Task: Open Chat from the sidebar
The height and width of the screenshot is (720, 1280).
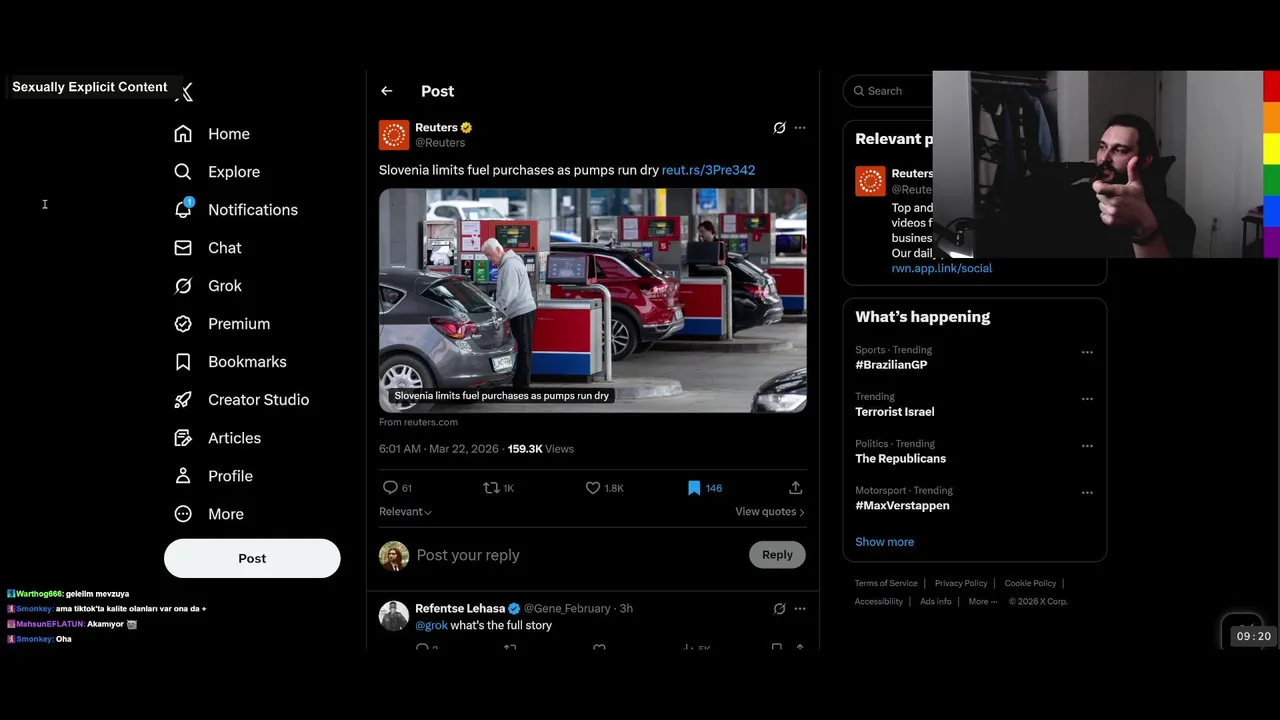Action: [x=208, y=248]
